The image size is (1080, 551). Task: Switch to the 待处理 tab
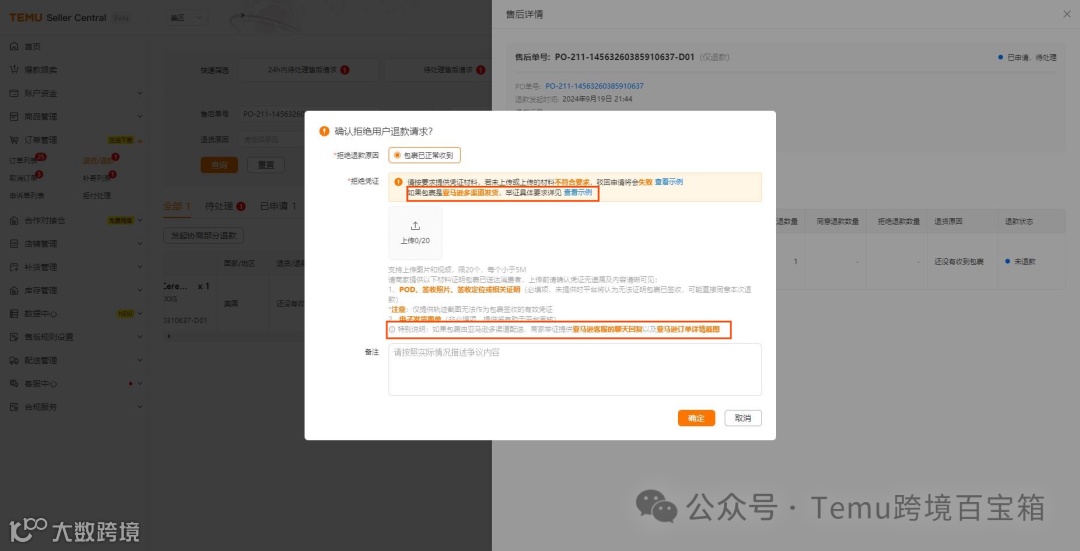coord(225,206)
